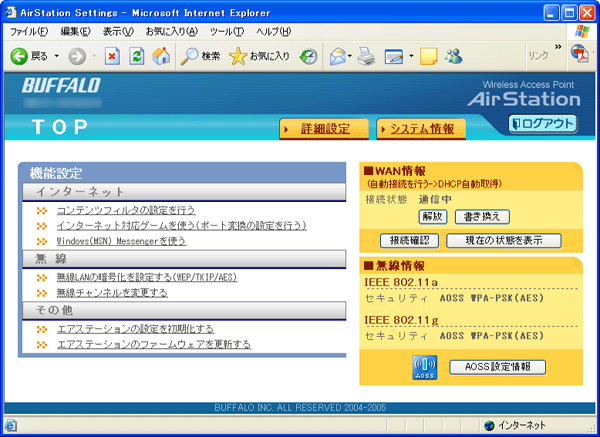The height and width of the screenshot is (437, 600).
Task: Click the IE page icon in title bar
Action: [x=10, y=13]
